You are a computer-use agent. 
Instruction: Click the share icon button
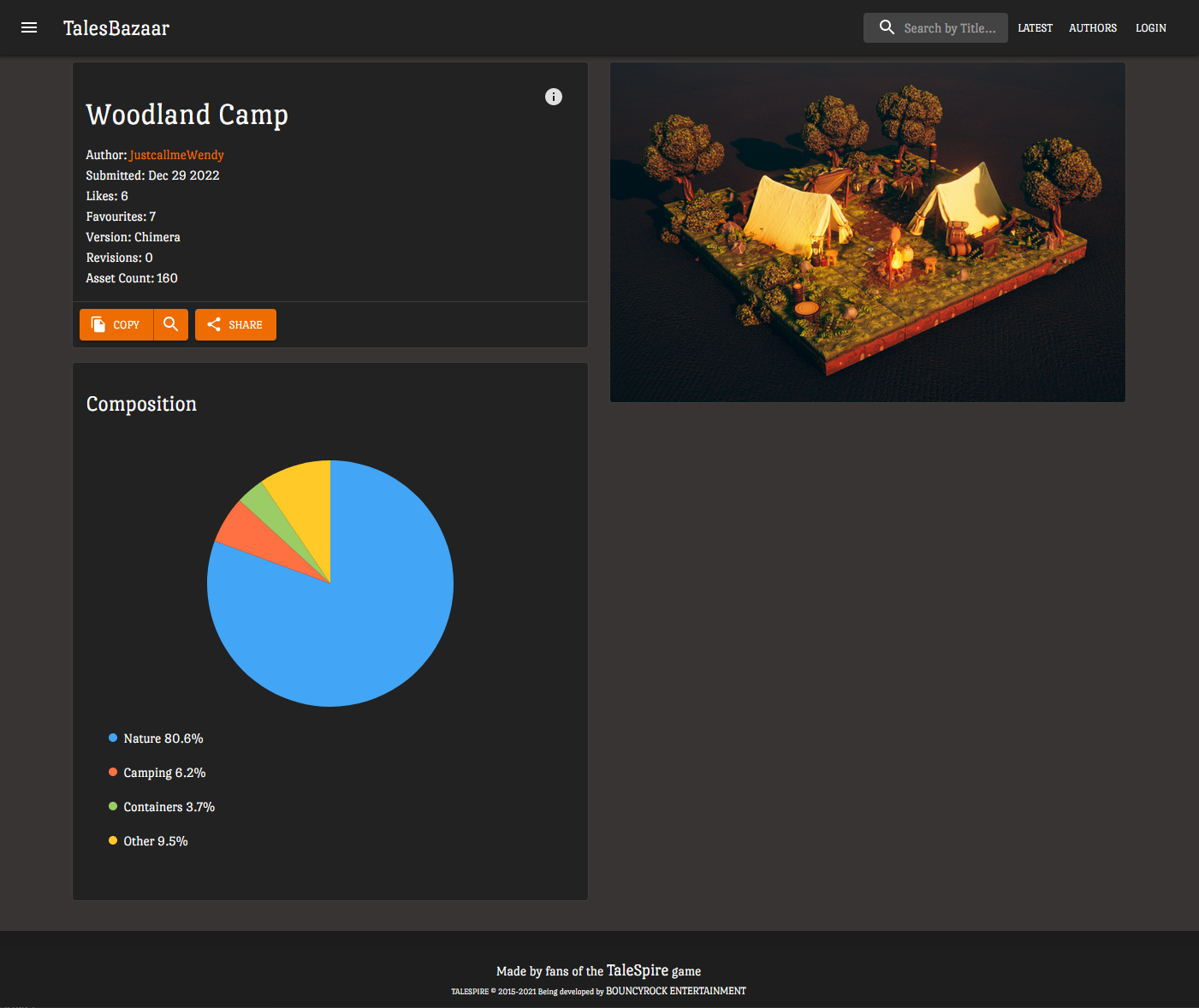(214, 324)
